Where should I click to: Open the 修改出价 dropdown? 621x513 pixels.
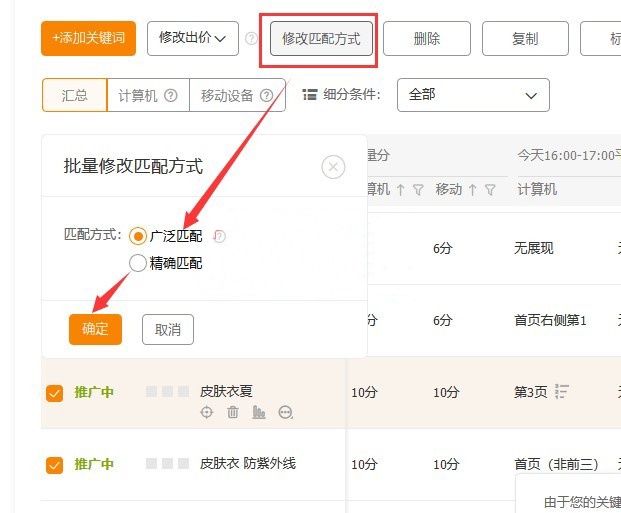(x=192, y=38)
